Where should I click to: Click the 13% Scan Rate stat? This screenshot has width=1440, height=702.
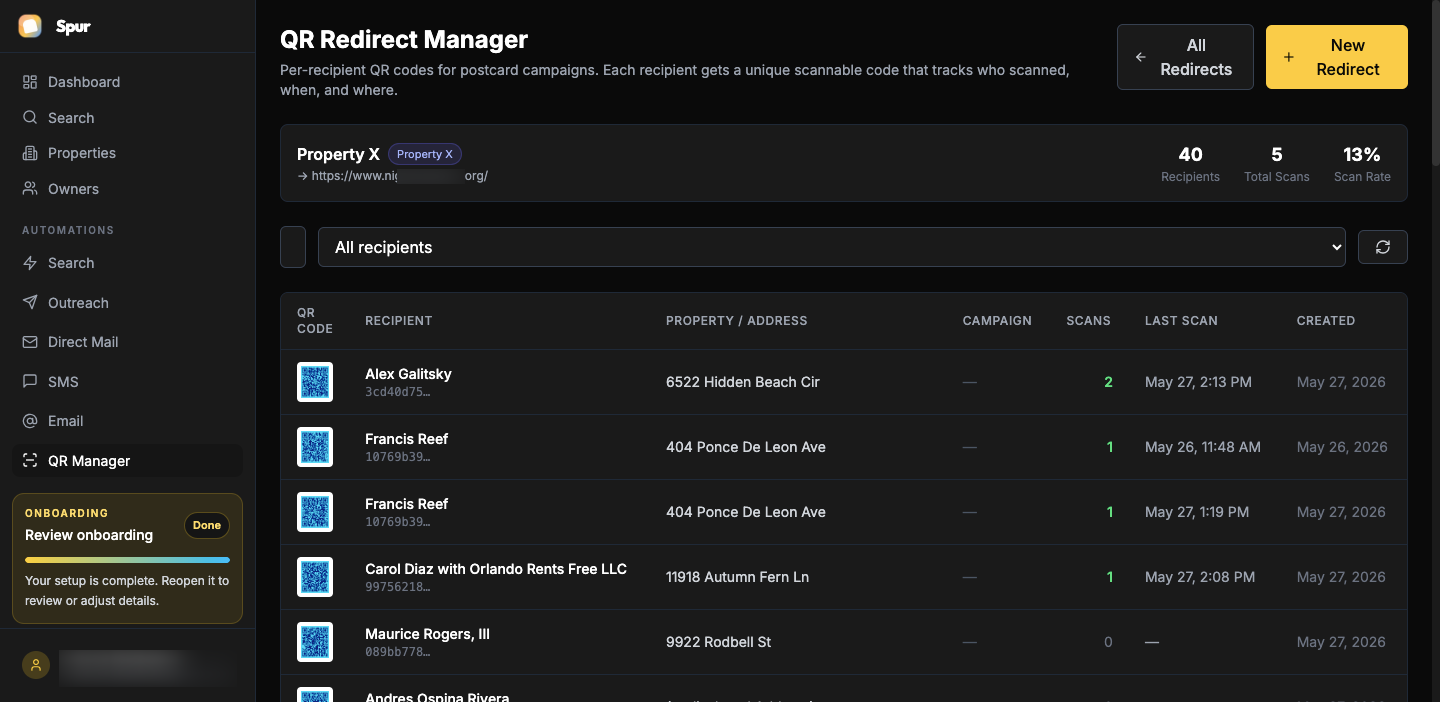tap(1362, 164)
